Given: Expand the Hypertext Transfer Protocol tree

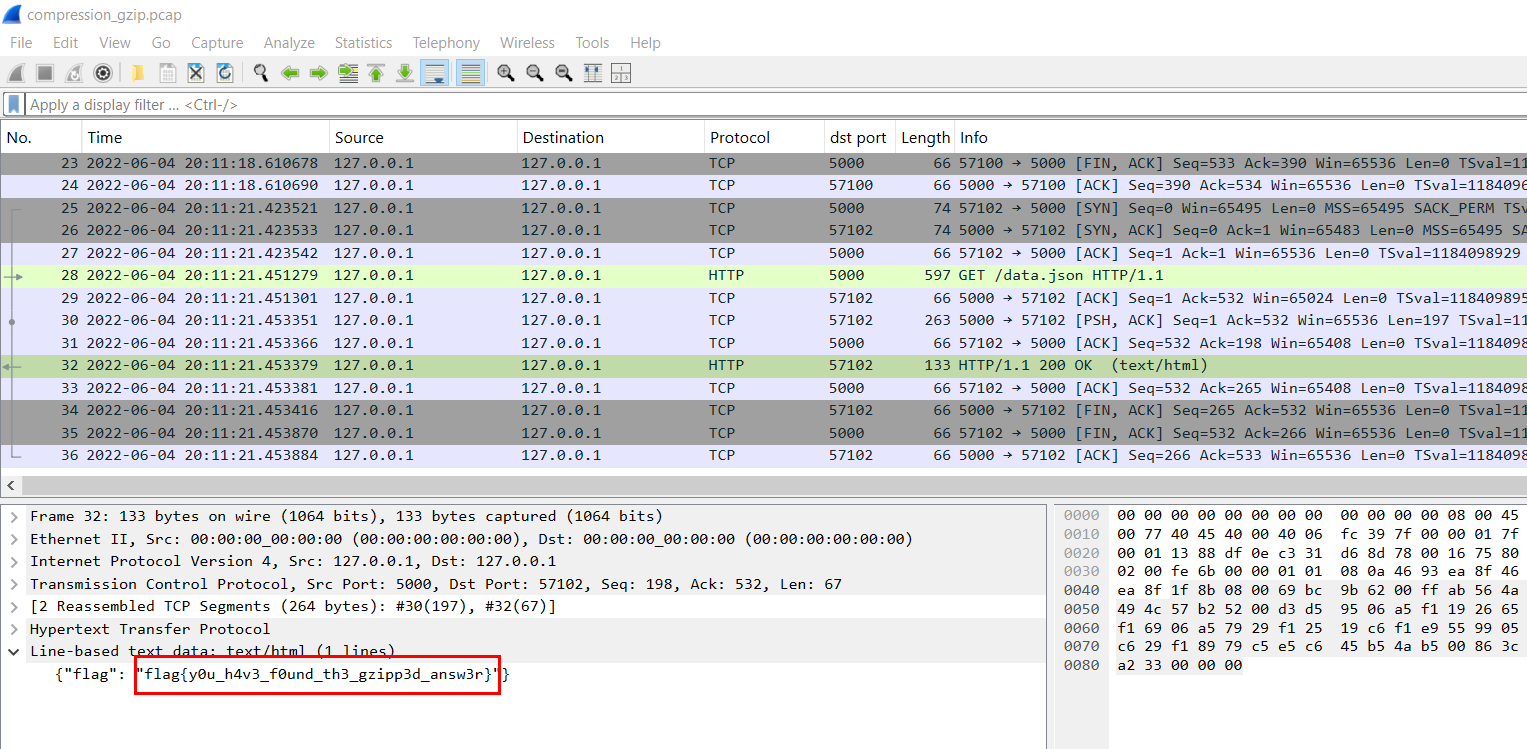Looking at the screenshot, I should pos(14,629).
